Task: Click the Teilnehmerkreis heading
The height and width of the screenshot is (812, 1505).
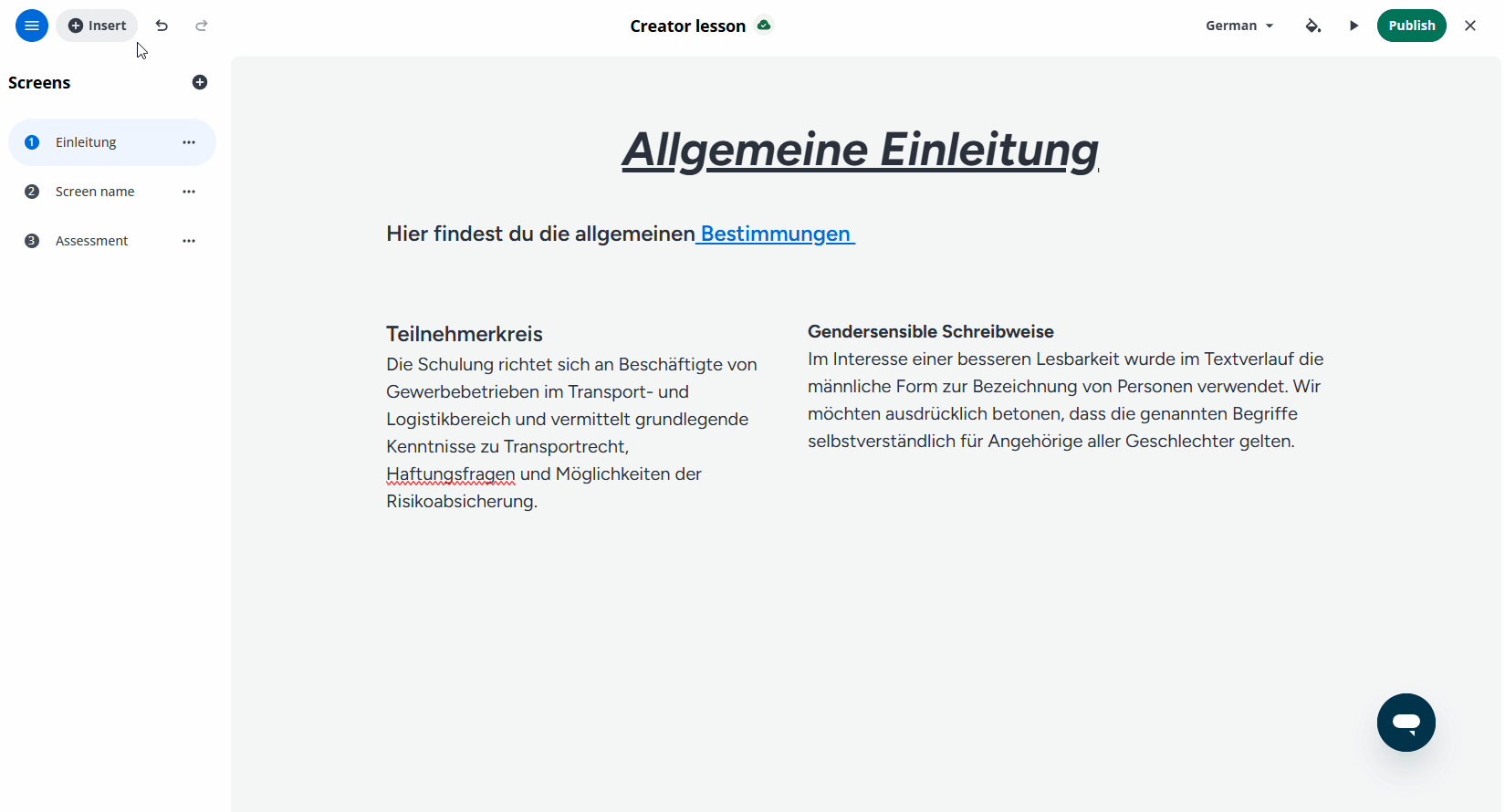Action: [465, 334]
